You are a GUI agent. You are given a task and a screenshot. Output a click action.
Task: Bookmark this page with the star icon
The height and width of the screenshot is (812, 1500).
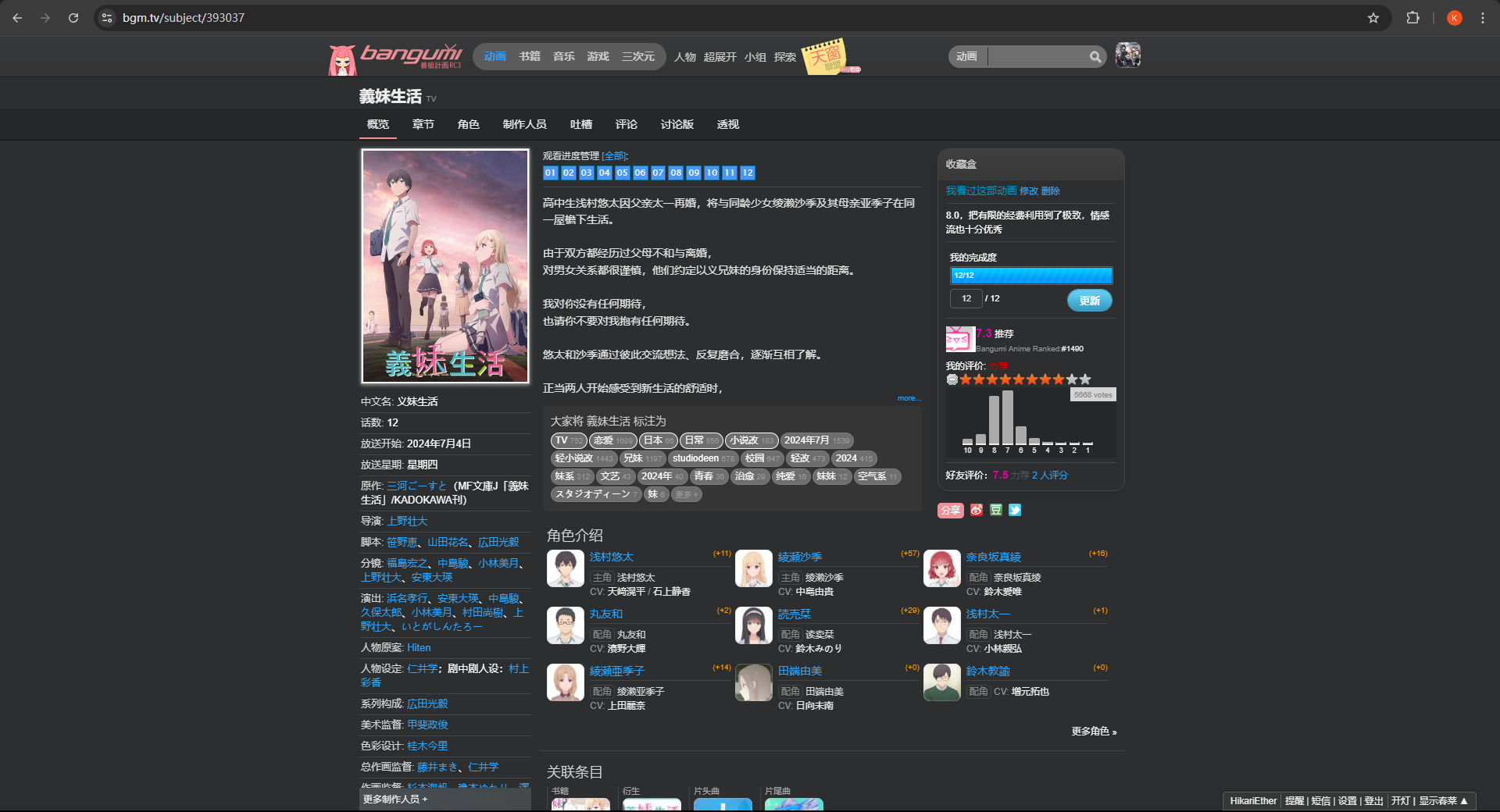(1373, 17)
